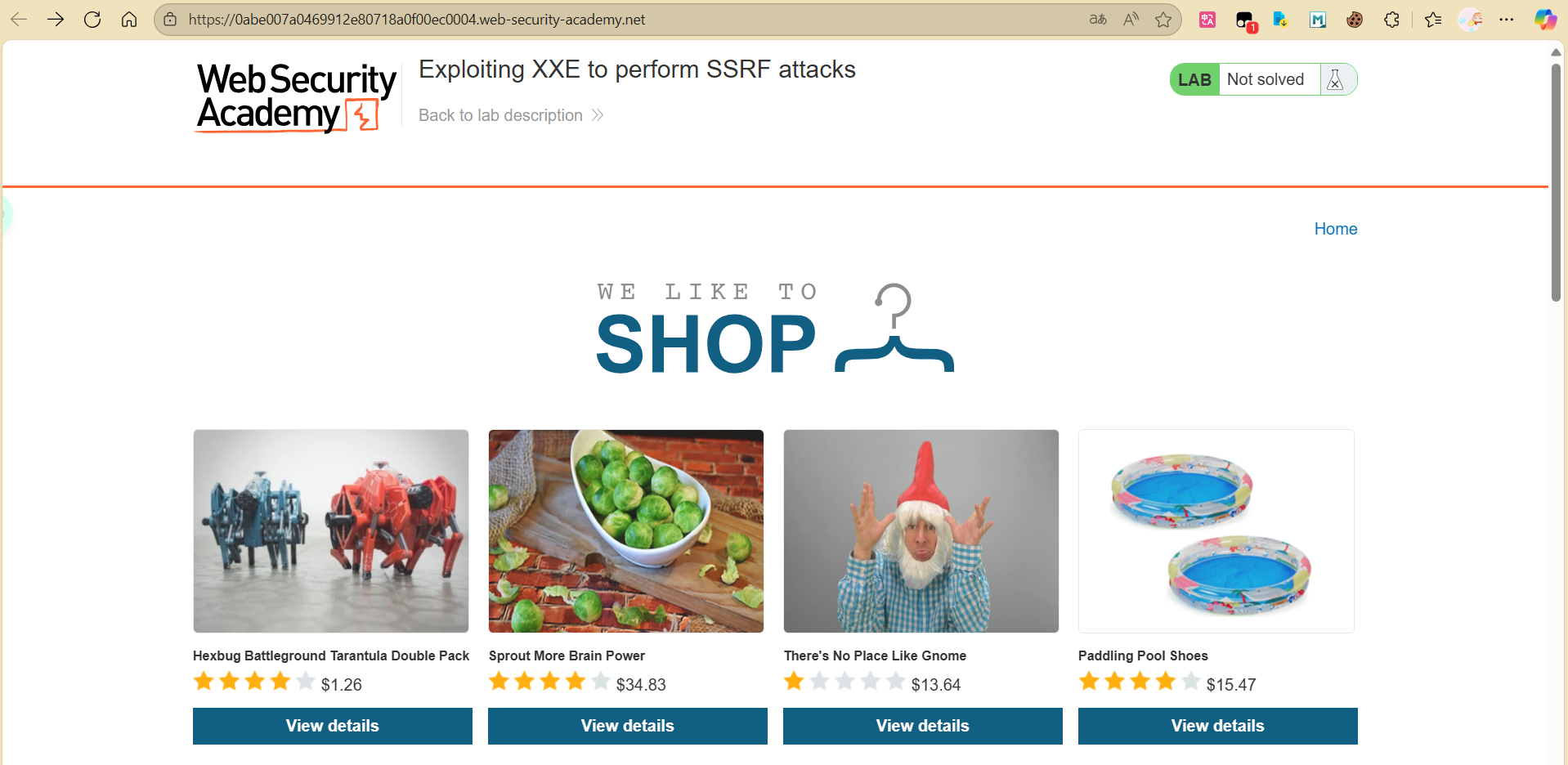Click the gnome product image

[921, 531]
